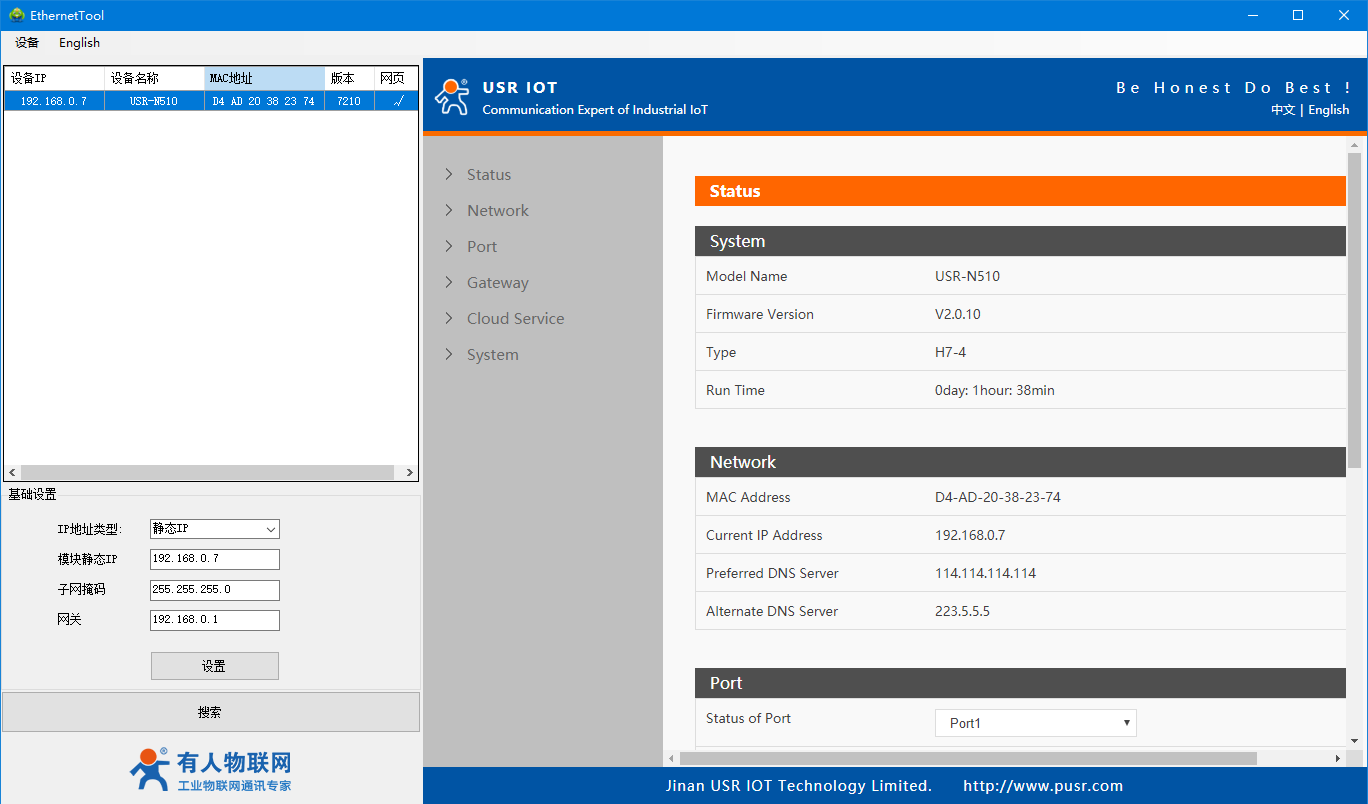Open the Status of Port dropdown
The width and height of the screenshot is (1368, 804).
tap(1035, 723)
